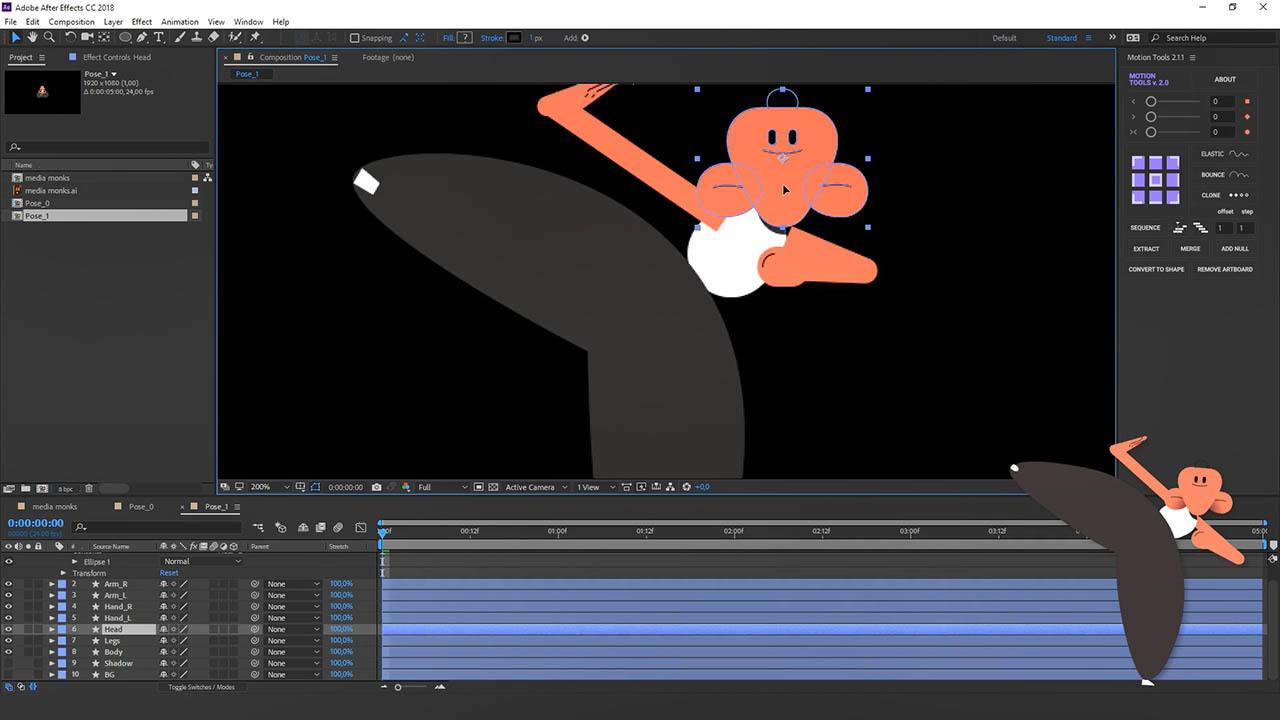1280x720 pixels.
Task: Open the 1 View layout dropdown
Action: point(594,487)
